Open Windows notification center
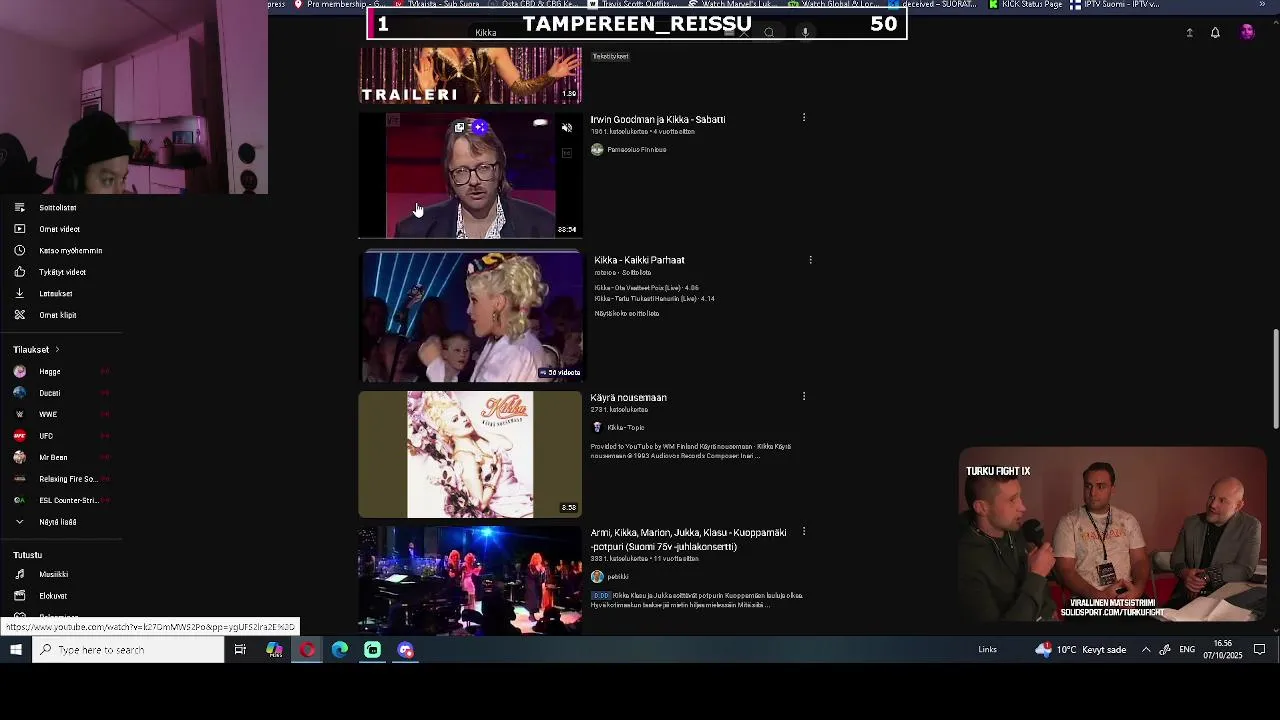 pos(1260,650)
